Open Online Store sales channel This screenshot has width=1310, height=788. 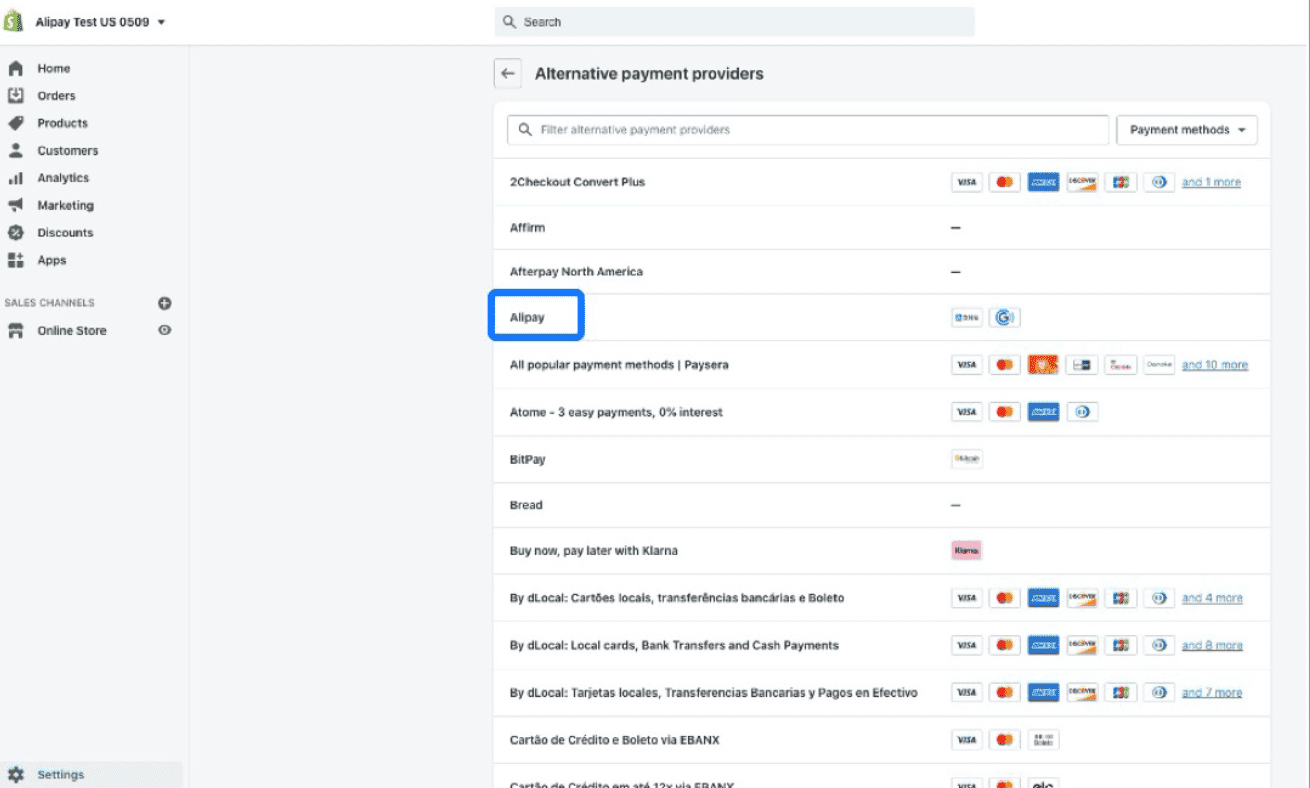[x=72, y=331]
